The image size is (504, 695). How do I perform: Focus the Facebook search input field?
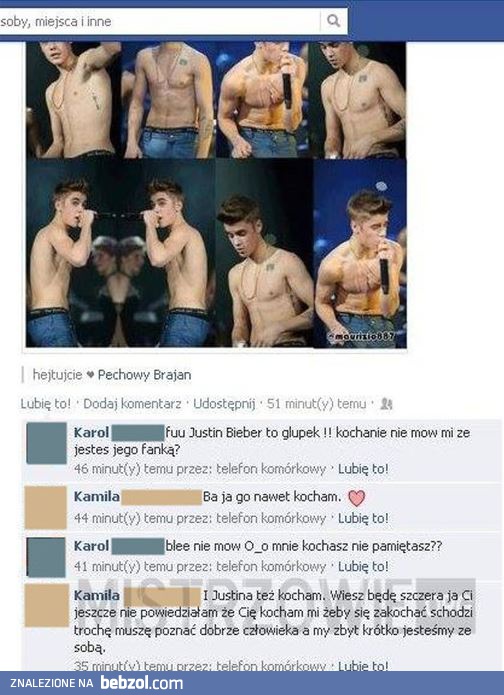tap(160, 21)
